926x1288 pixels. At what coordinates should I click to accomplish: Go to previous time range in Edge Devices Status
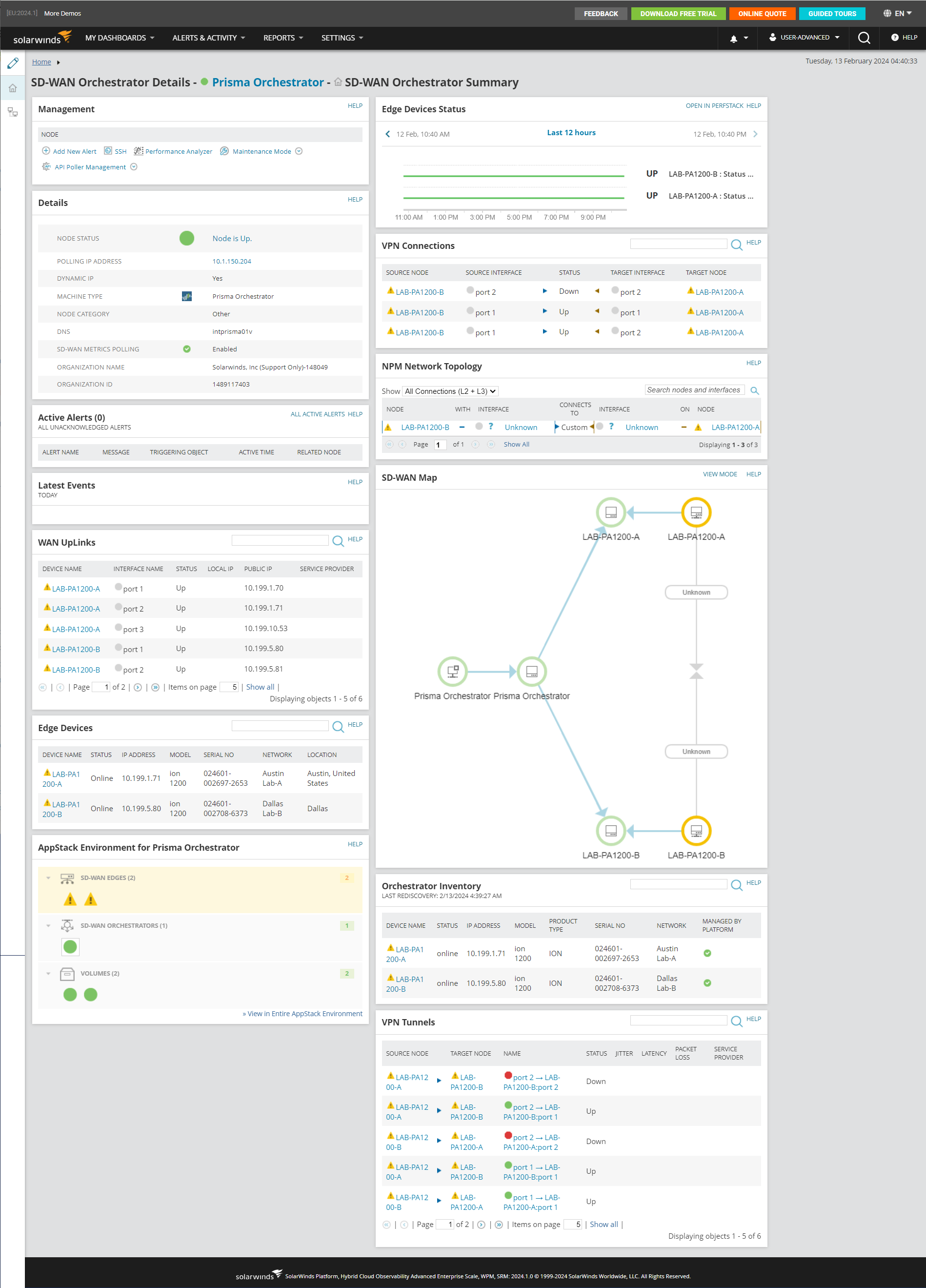388,134
